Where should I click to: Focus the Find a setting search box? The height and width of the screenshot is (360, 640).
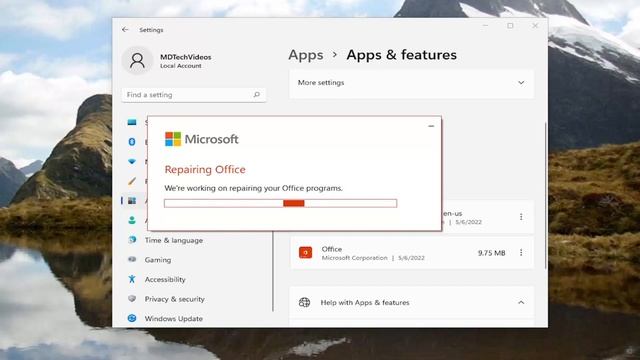(193, 95)
